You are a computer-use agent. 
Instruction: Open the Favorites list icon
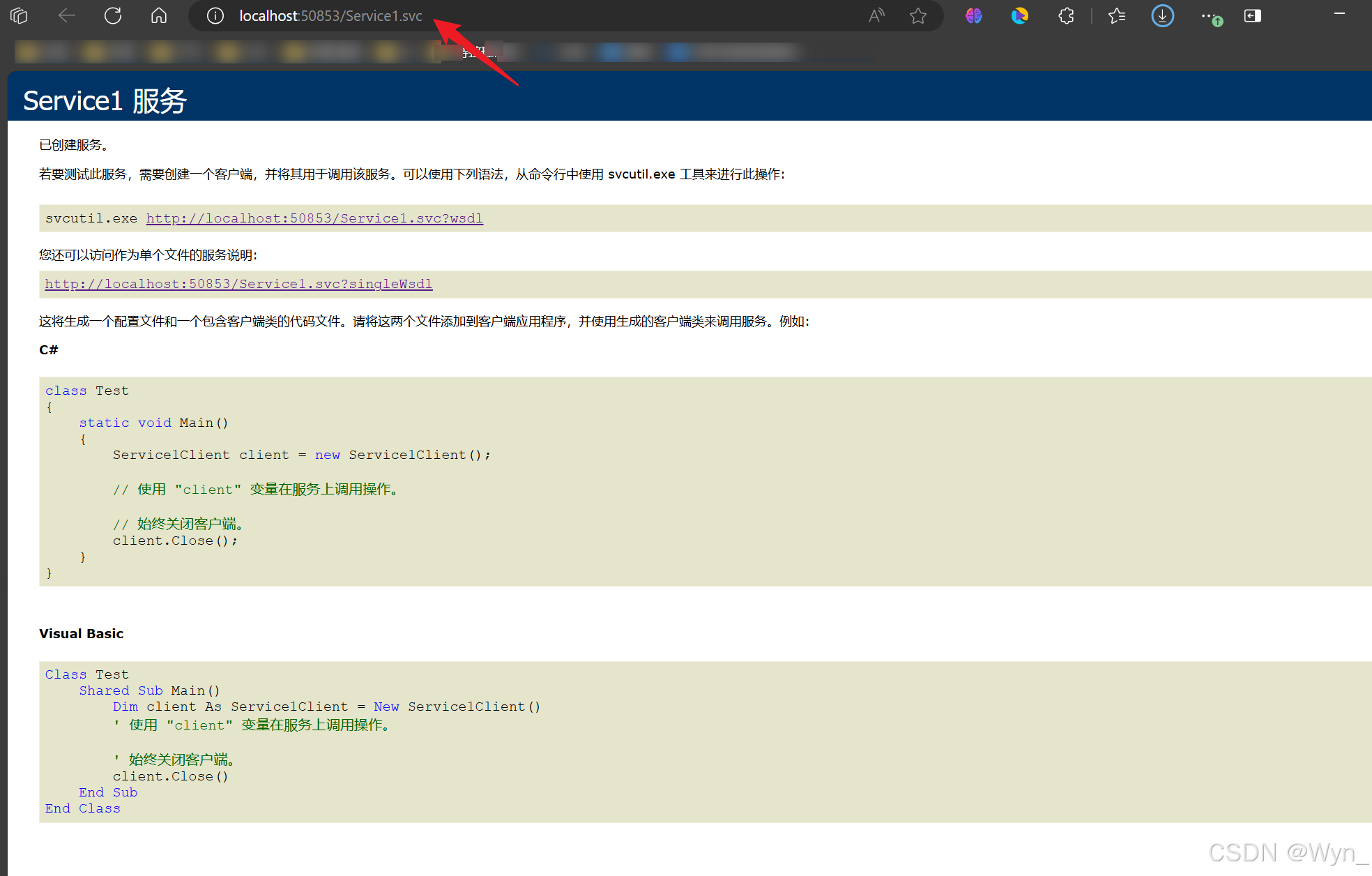pyautogui.click(x=1117, y=15)
